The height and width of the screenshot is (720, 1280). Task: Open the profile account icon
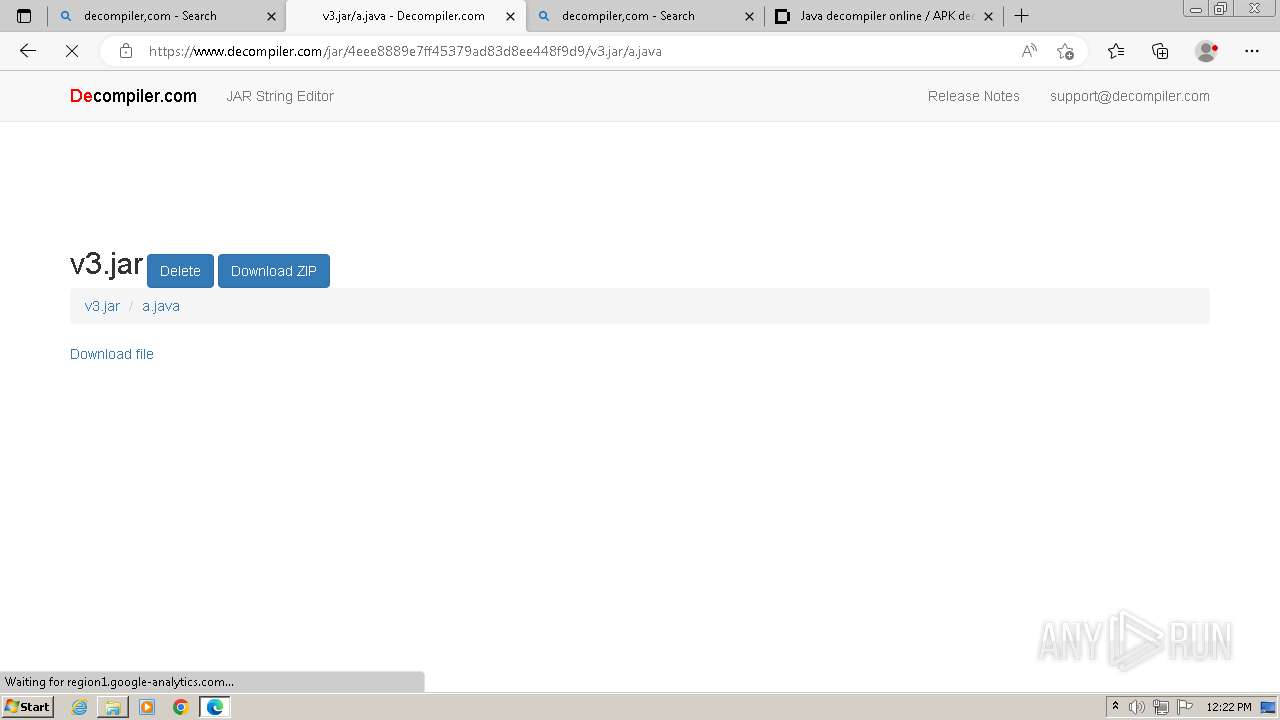click(x=1207, y=51)
